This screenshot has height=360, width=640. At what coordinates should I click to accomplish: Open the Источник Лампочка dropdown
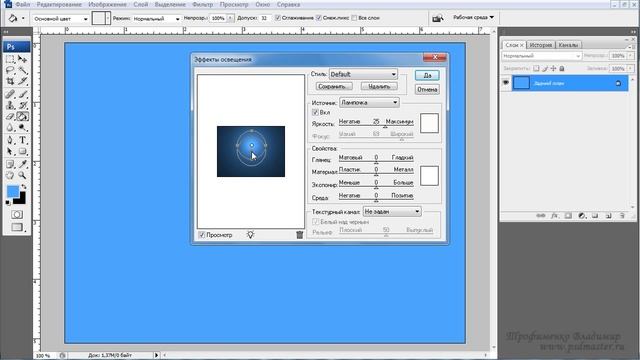coord(369,102)
